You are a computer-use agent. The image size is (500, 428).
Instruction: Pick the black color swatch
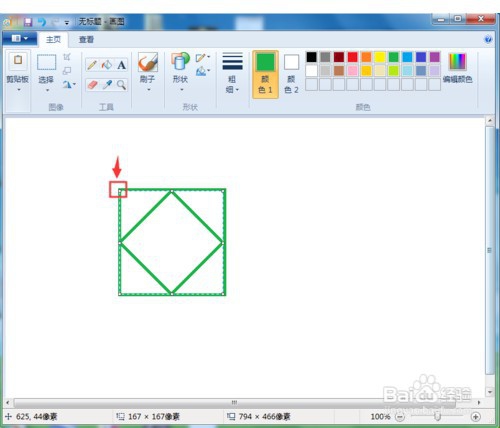coord(311,57)
